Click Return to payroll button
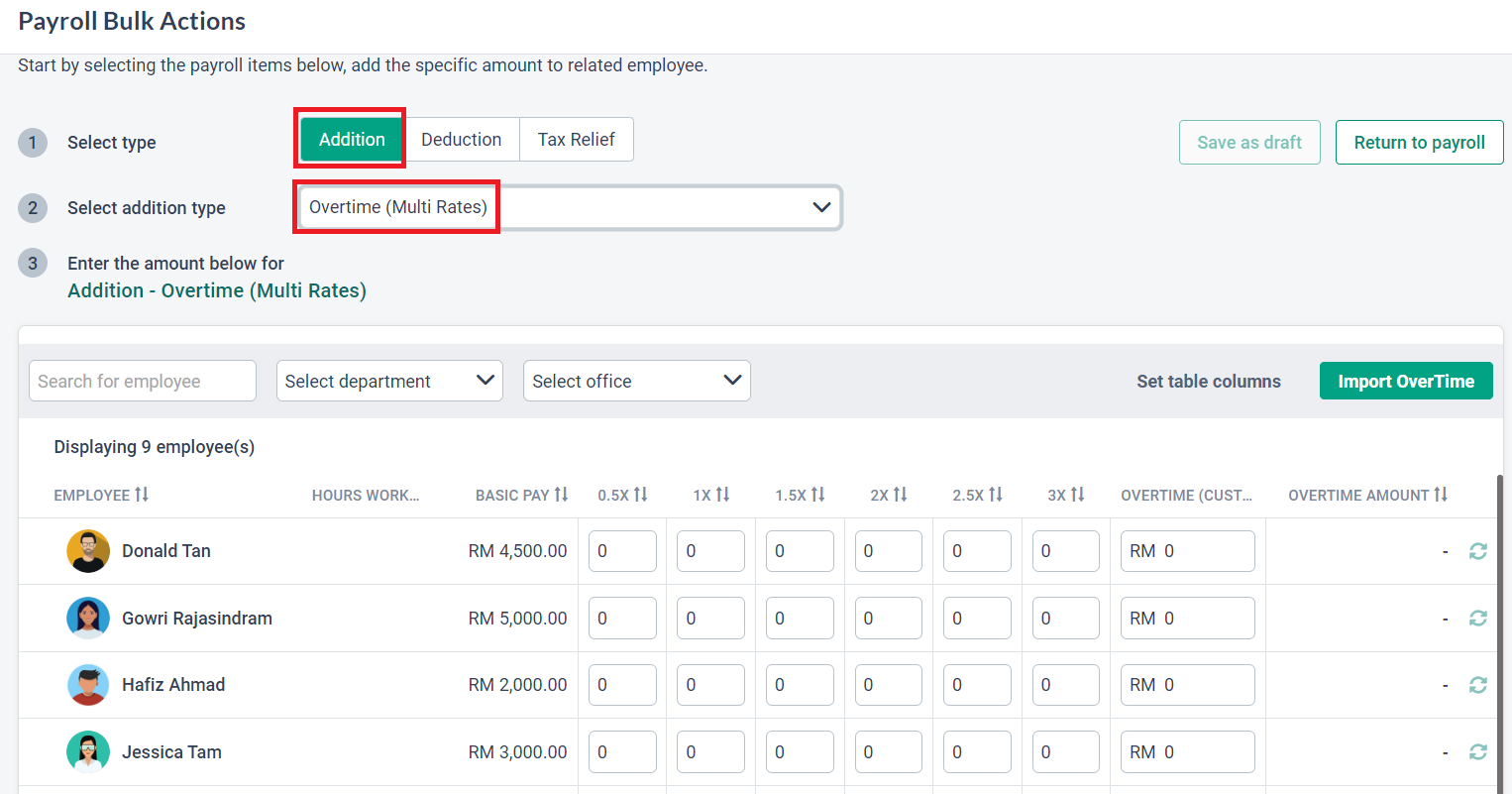The width and height of the screenshot is (1512, 794). (1419, 143)
